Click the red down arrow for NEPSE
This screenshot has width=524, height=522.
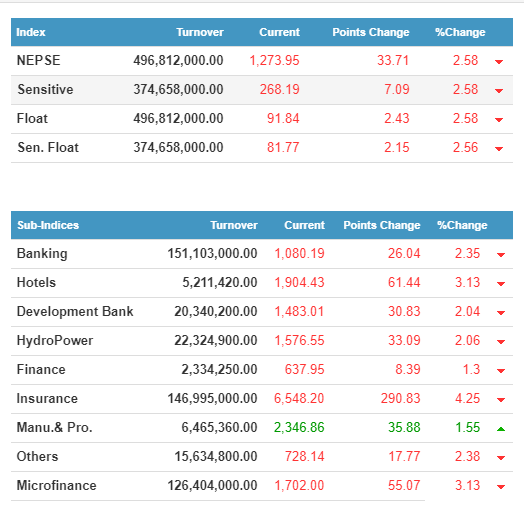[499, 61]
